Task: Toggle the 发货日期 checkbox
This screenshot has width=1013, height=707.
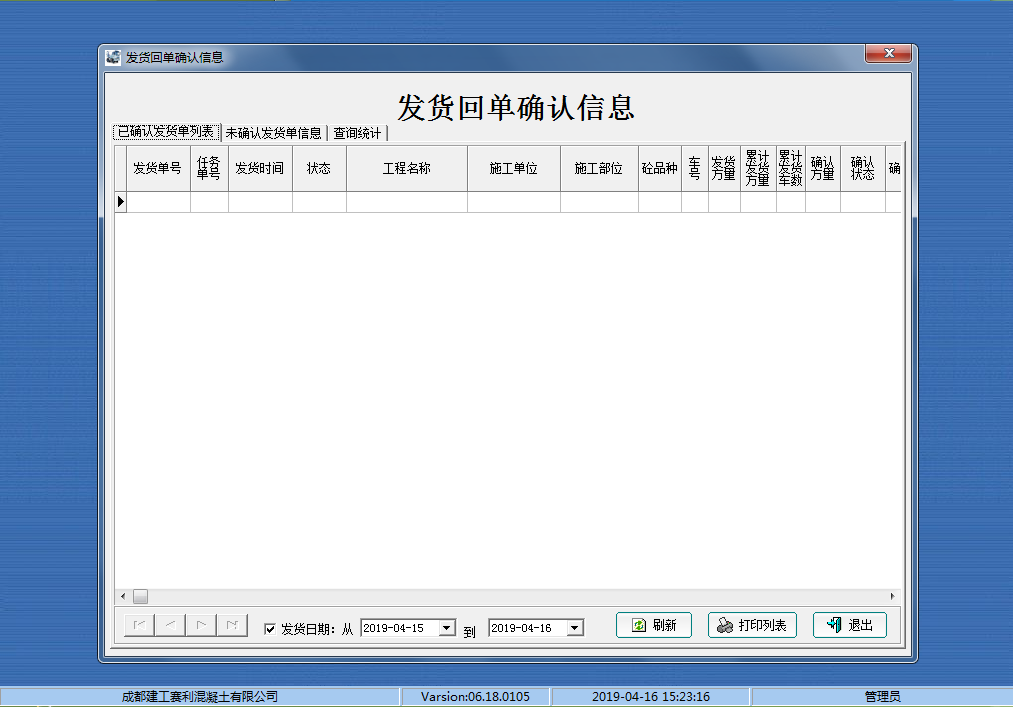Action: [270, 629]
